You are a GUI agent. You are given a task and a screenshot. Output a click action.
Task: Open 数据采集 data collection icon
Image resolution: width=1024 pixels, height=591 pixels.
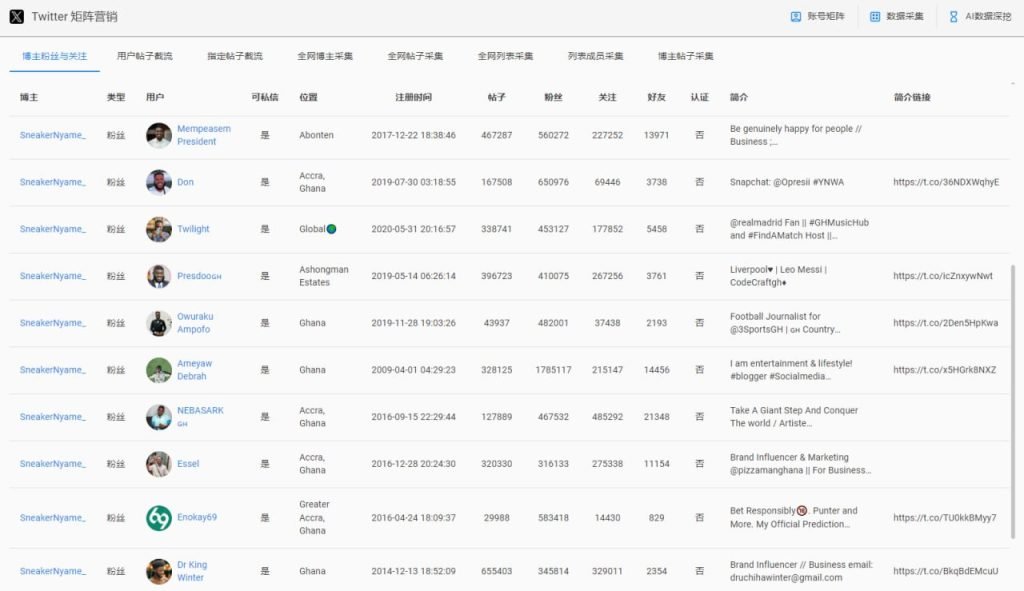tap(875, 17)
